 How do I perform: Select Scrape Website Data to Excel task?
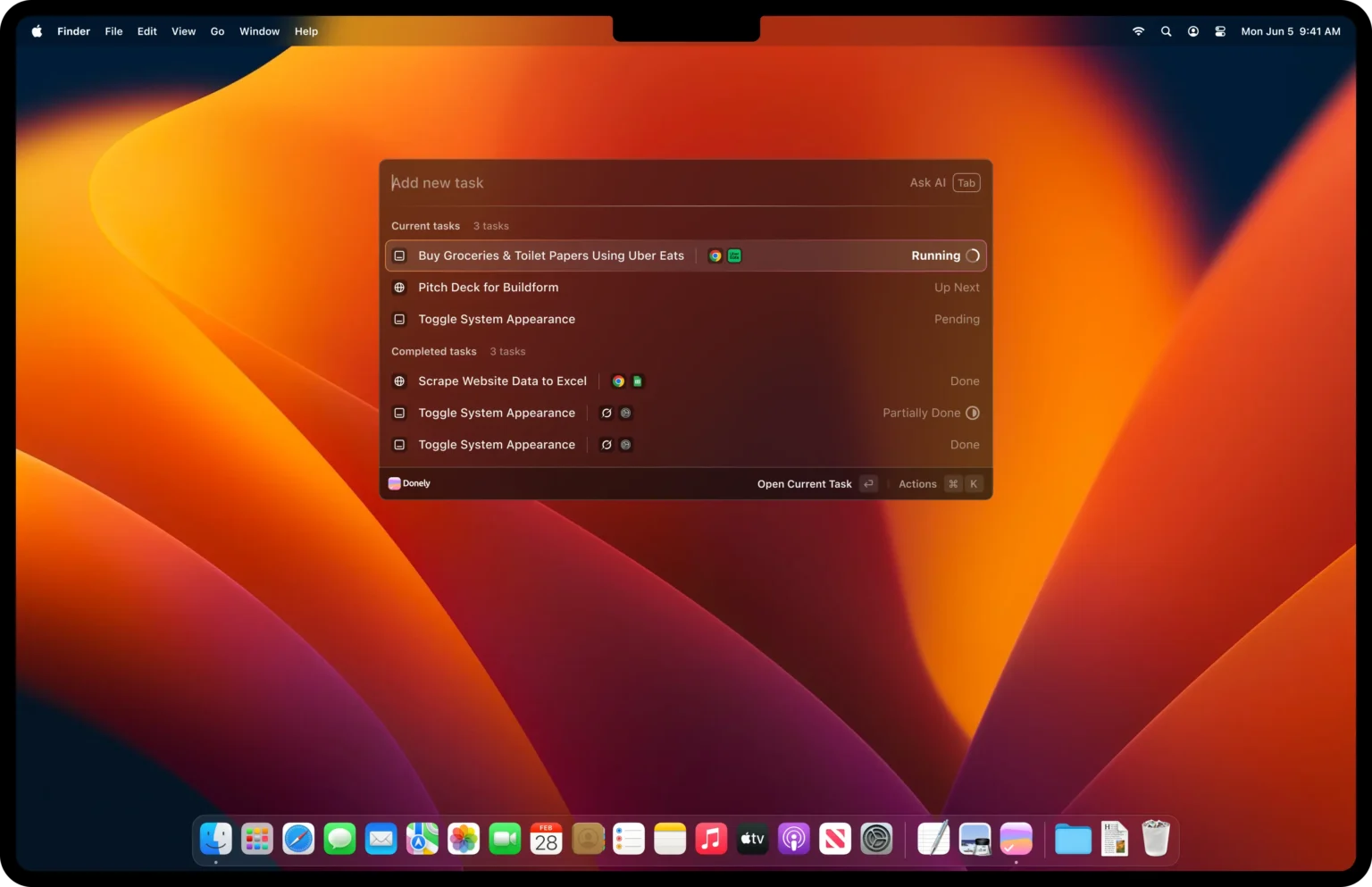[x=685, y=381]
